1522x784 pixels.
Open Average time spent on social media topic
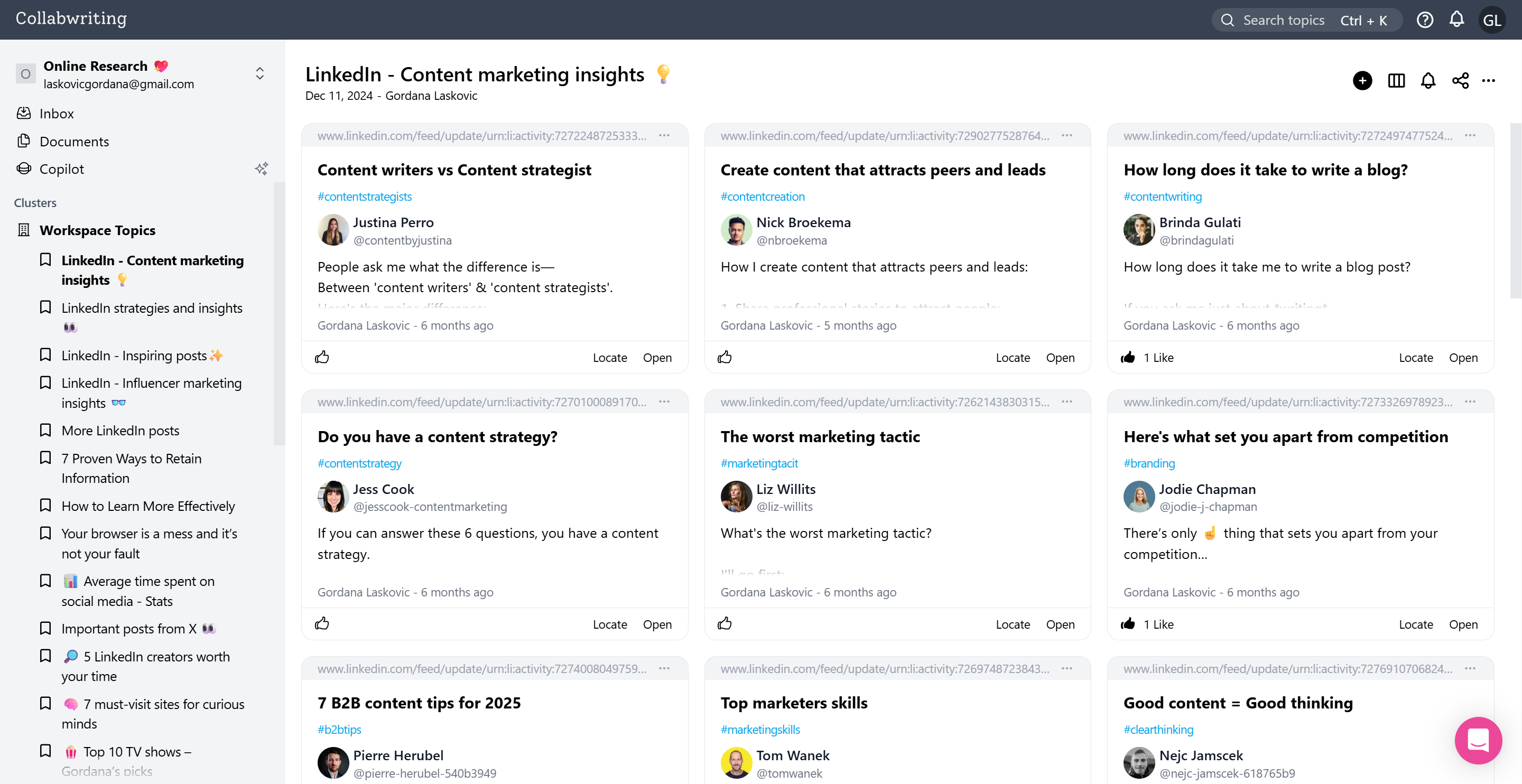click(x=137, y=591)
